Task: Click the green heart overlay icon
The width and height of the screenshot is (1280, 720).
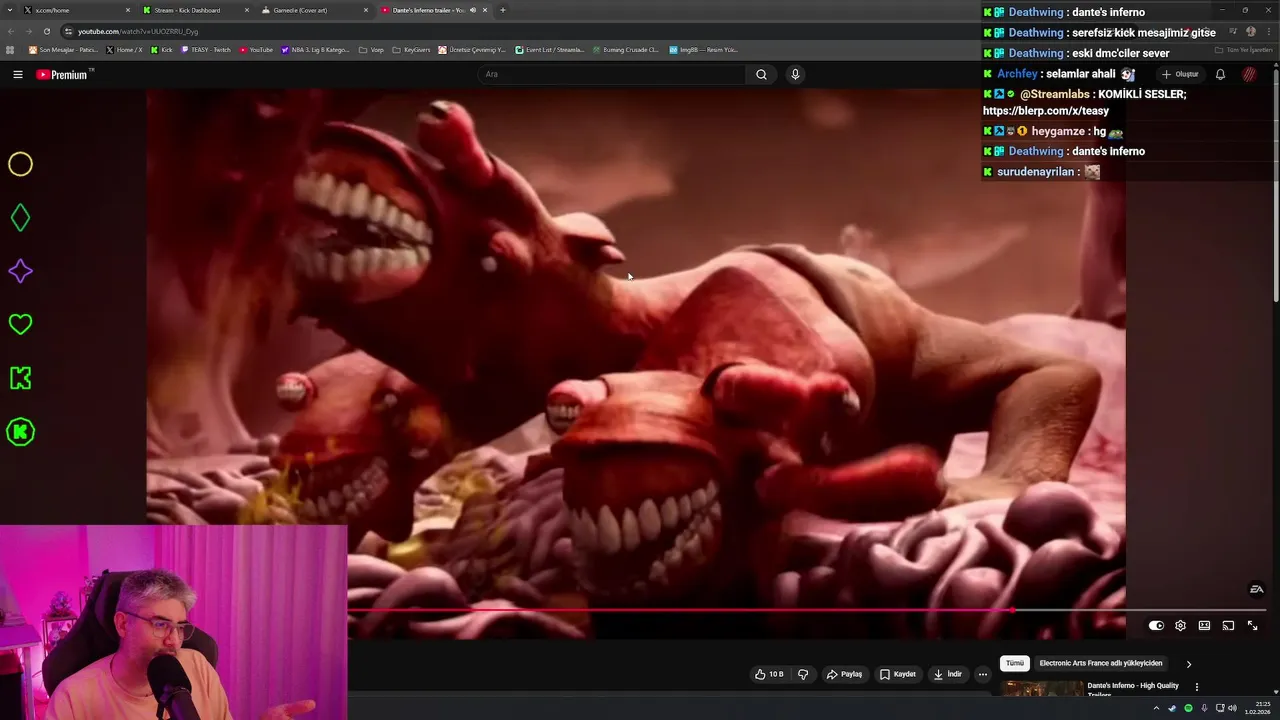Action: click(x=21, y=324)
